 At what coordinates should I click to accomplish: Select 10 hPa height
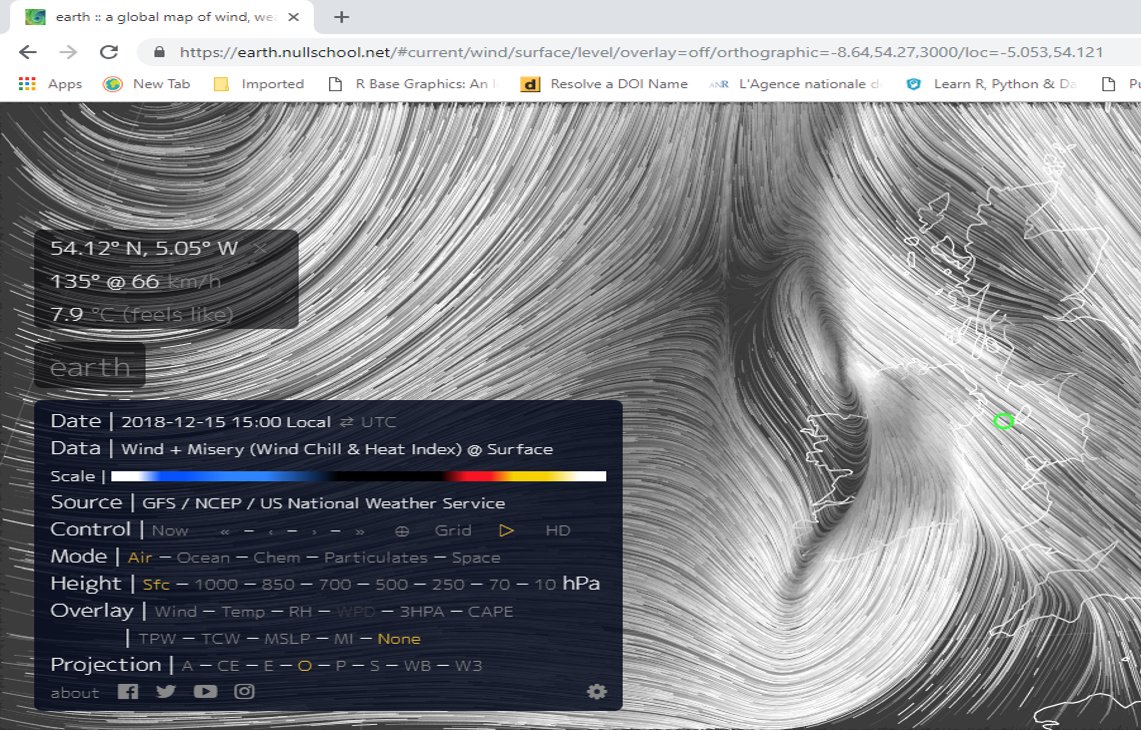pos(545,584)
